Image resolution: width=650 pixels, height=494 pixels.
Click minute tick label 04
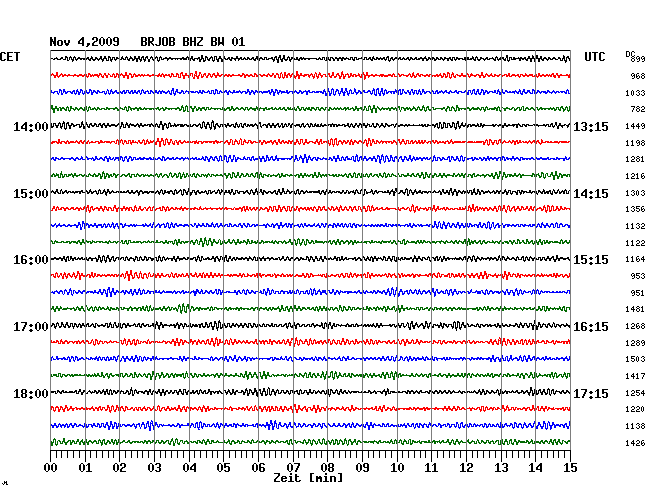(x=189, y=468)
